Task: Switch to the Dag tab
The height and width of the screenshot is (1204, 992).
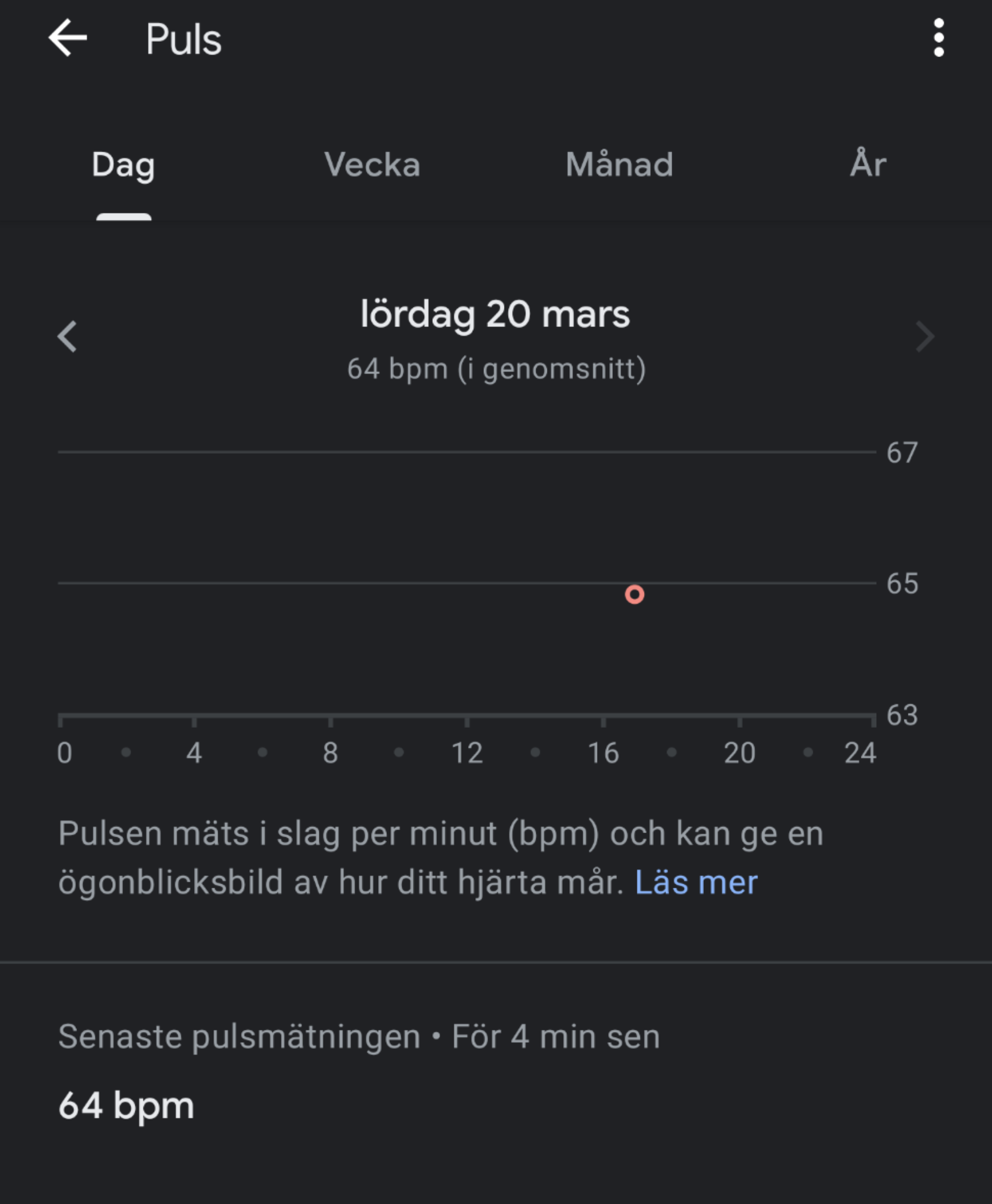Action: [x=123, y=165]
